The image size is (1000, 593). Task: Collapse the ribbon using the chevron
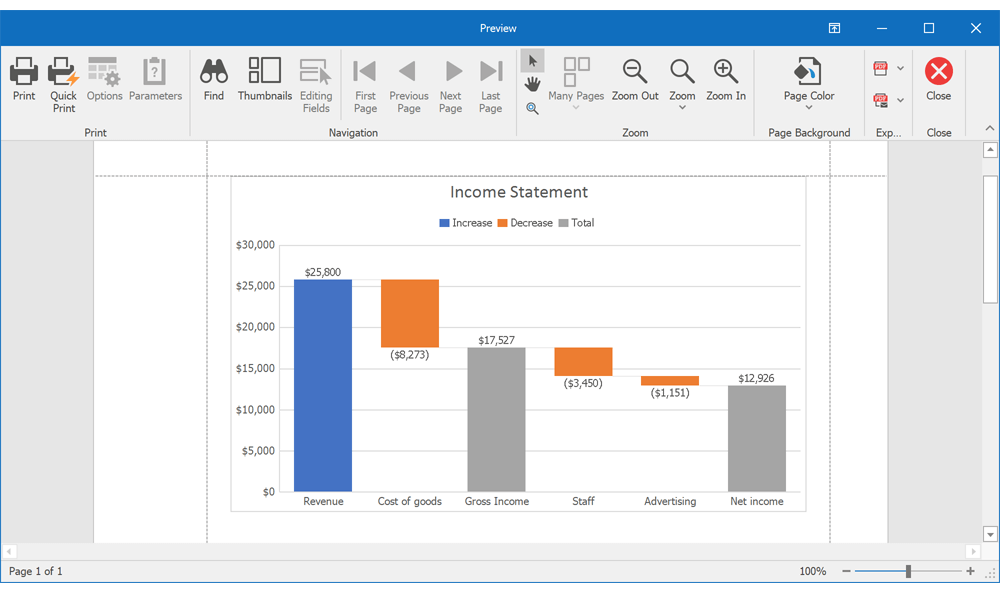point(990,128)
